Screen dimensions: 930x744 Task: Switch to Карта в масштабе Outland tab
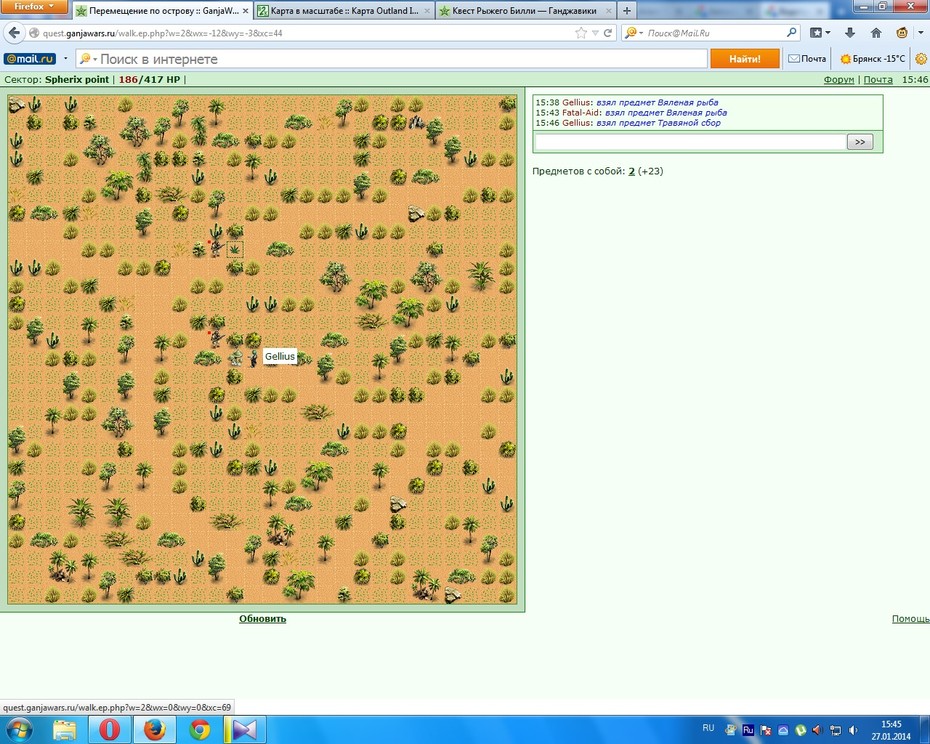pyautogui.click(x=344, y=11)
